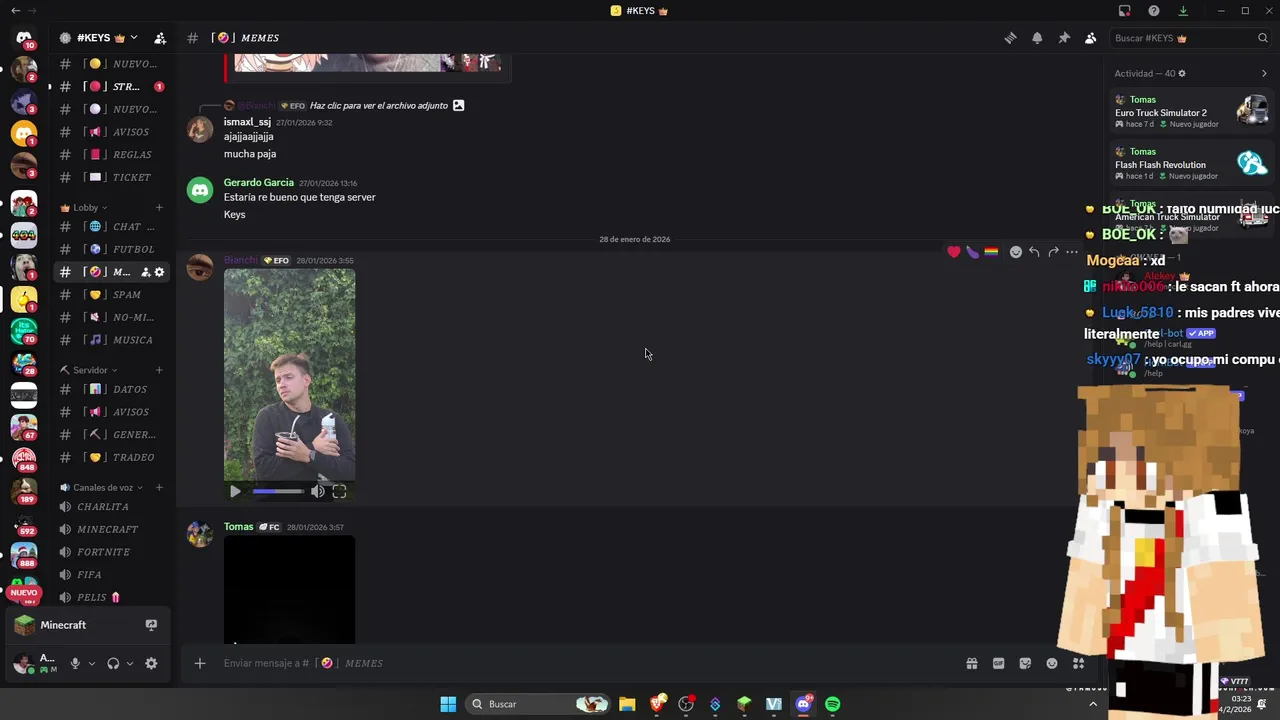Add voice channel with plus icon

pos(159,488)
